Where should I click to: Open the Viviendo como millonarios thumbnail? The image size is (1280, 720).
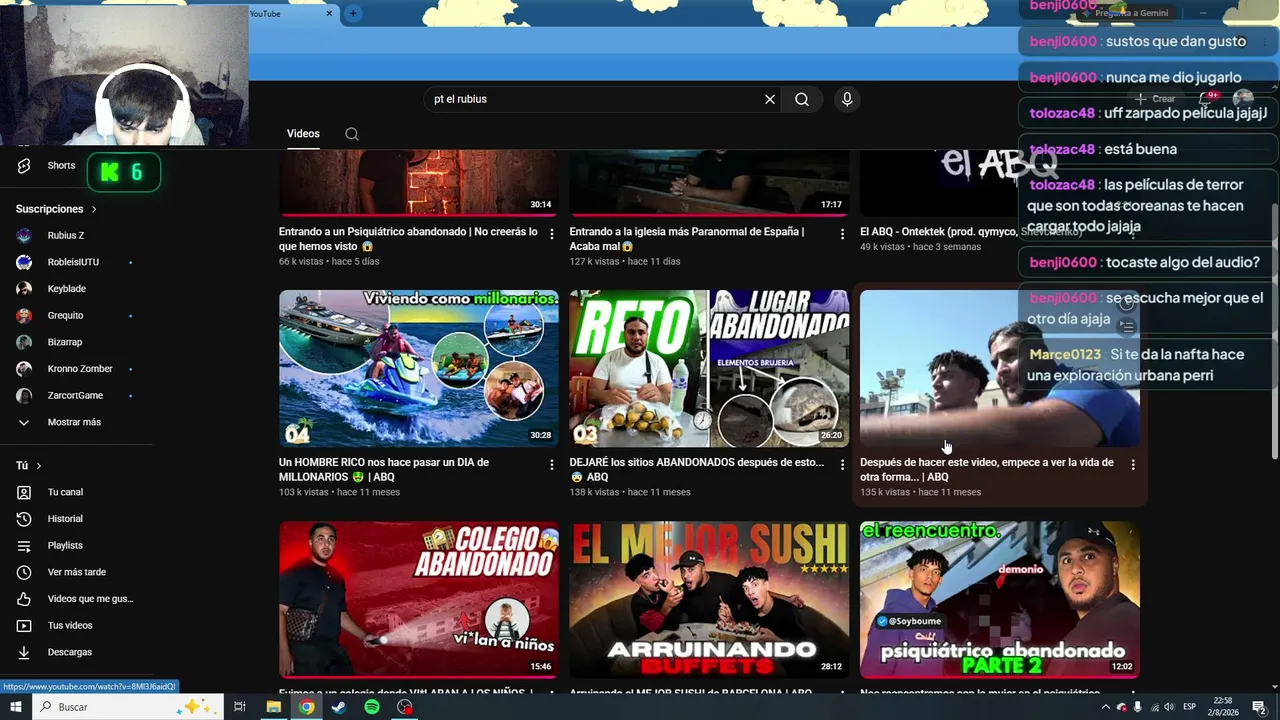(419, 368)
